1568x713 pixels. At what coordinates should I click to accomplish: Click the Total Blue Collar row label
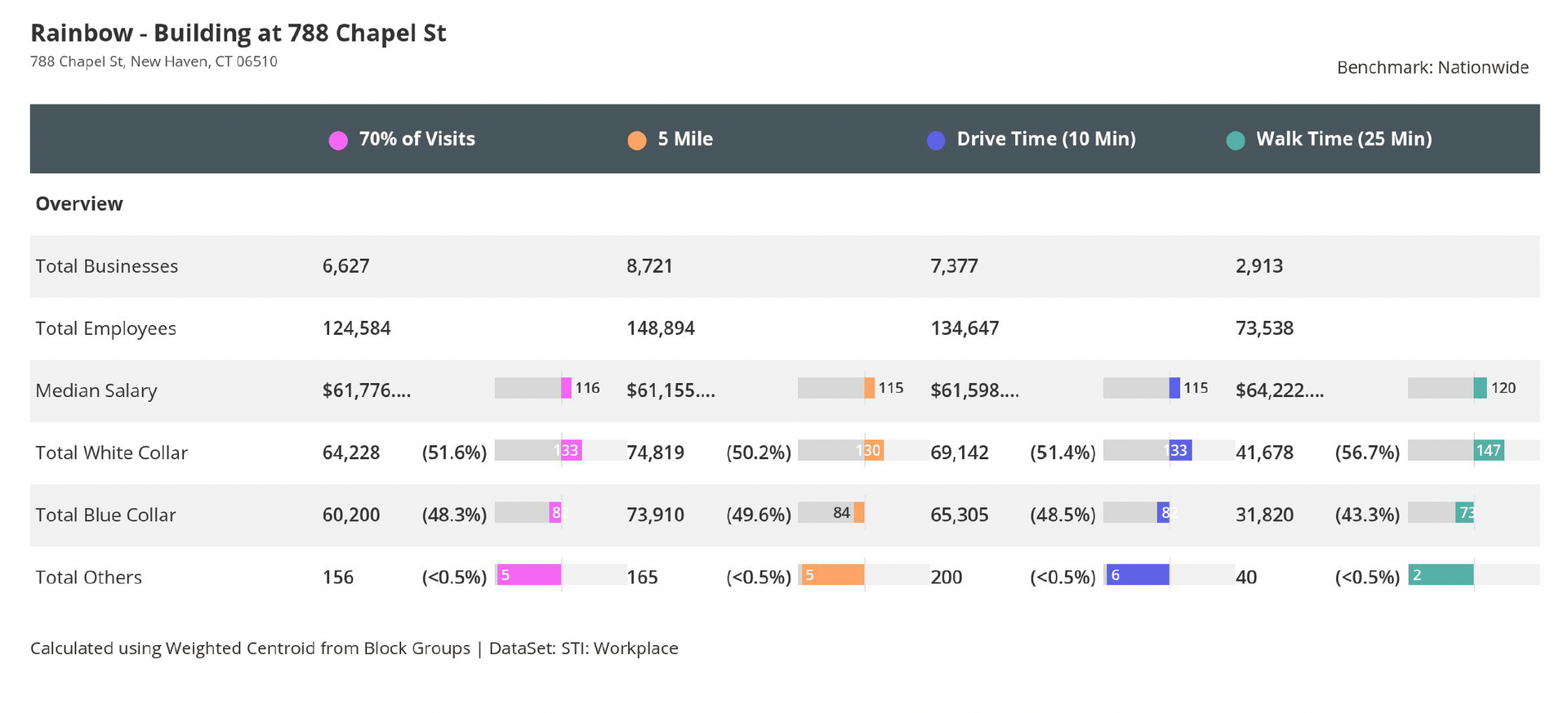pyautogui.click(x=106, y=515)
